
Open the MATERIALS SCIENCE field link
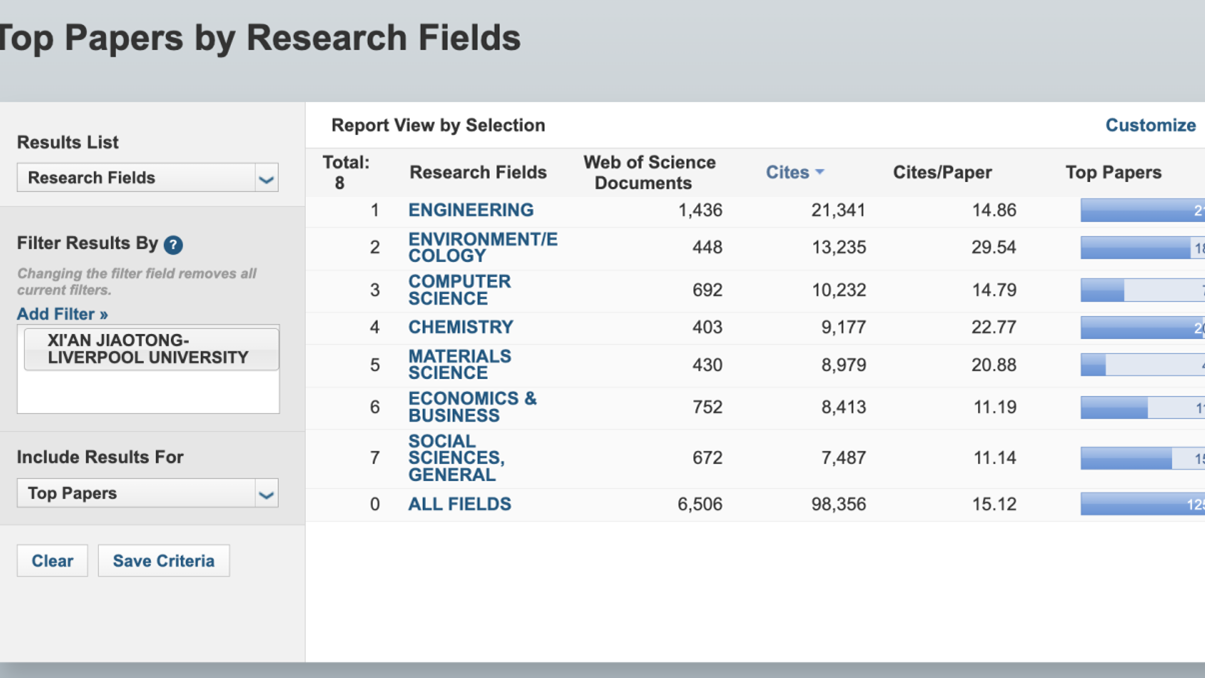point(459,365)
